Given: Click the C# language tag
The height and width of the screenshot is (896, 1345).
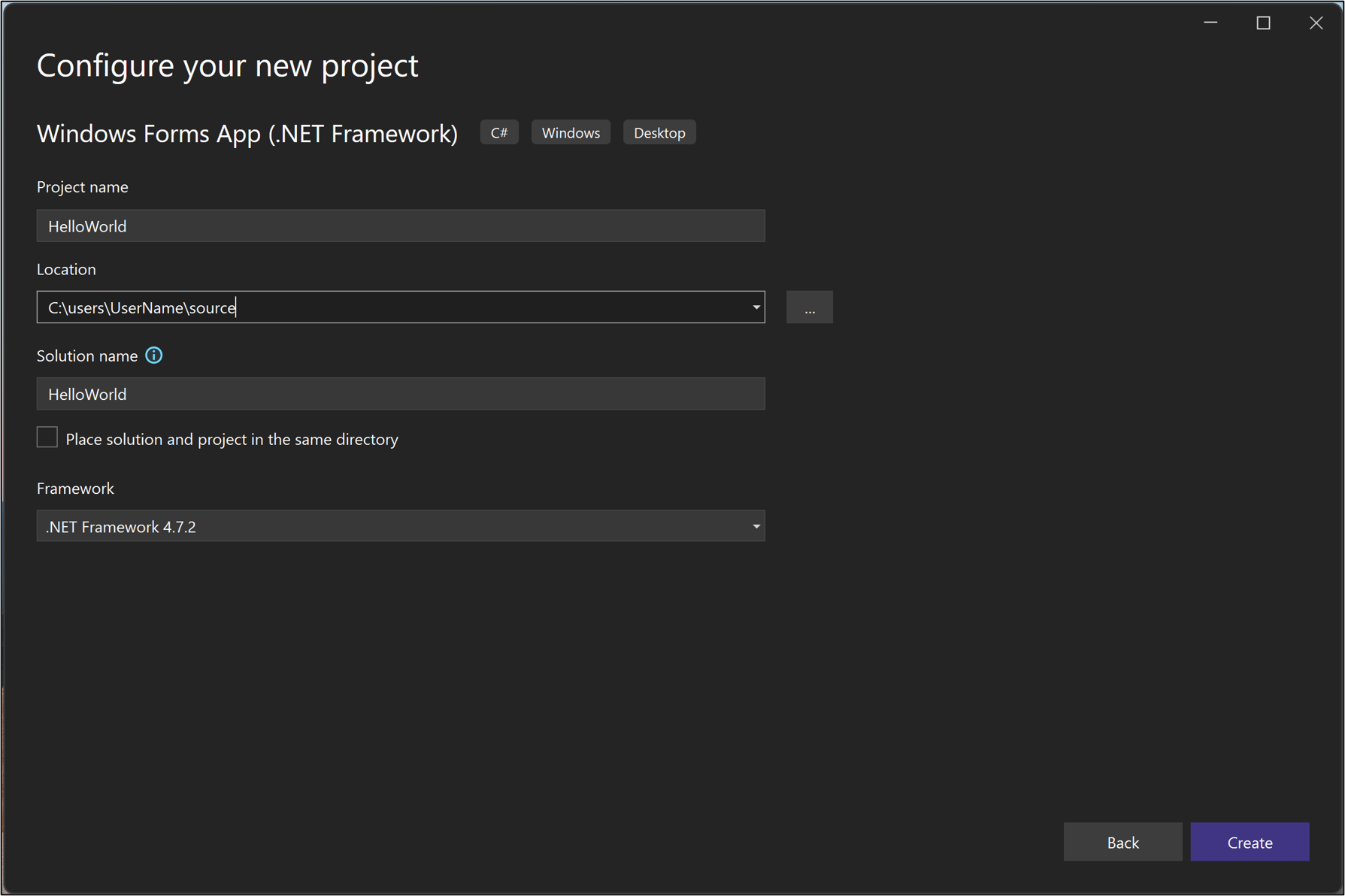Looking at the screenshot, I should click(499, 133).
